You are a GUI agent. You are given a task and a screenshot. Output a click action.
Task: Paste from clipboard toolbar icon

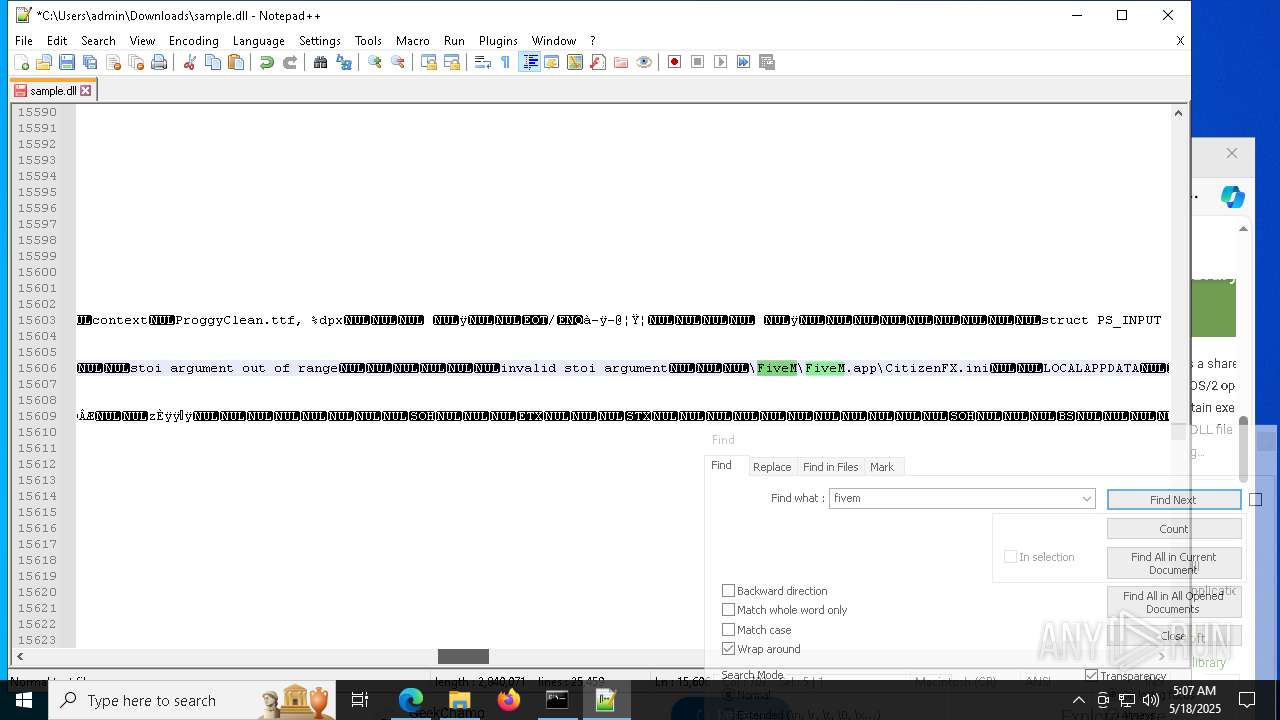pos(236,62)
